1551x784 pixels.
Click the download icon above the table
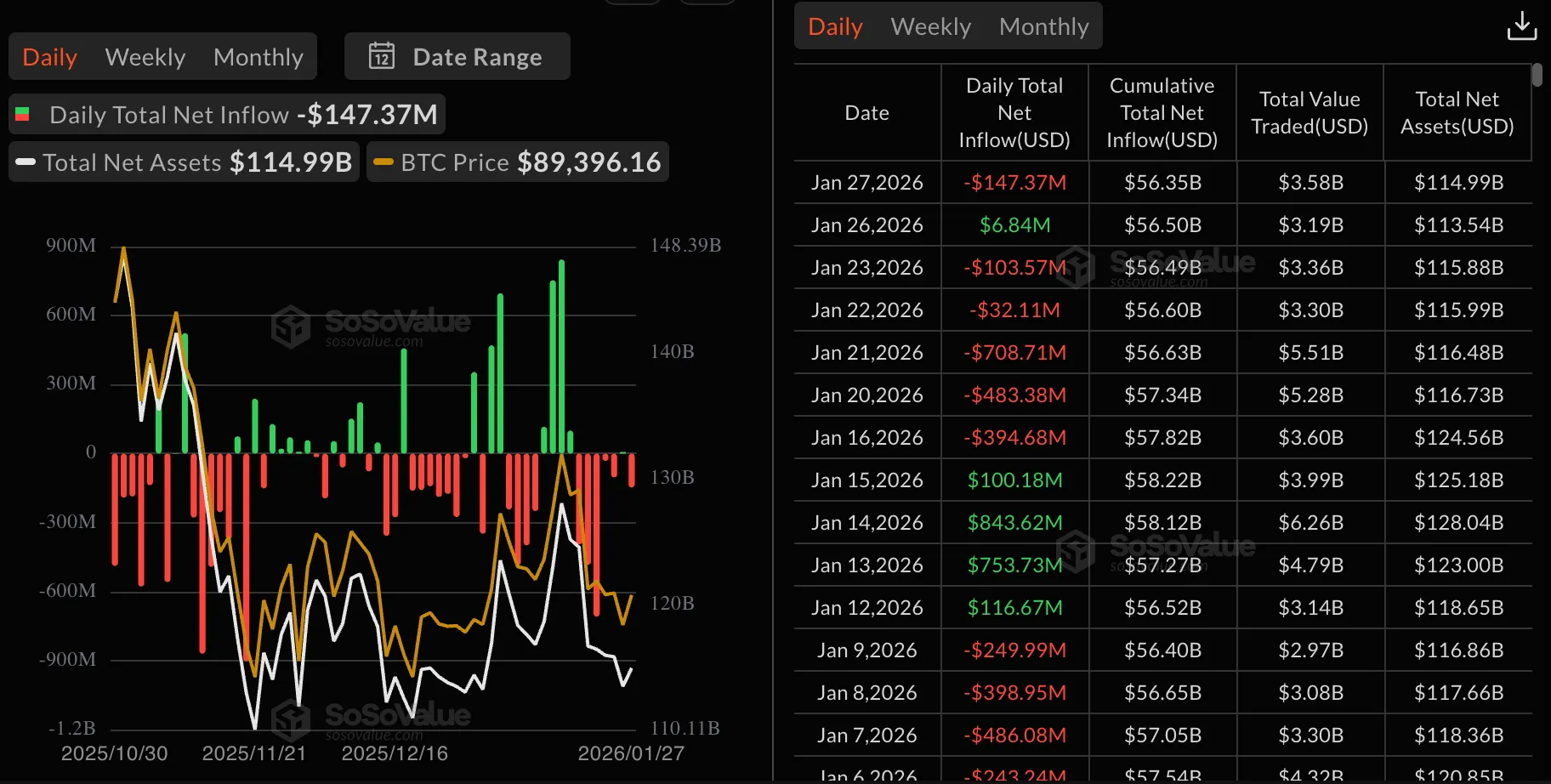click(x=1521, y=26)
